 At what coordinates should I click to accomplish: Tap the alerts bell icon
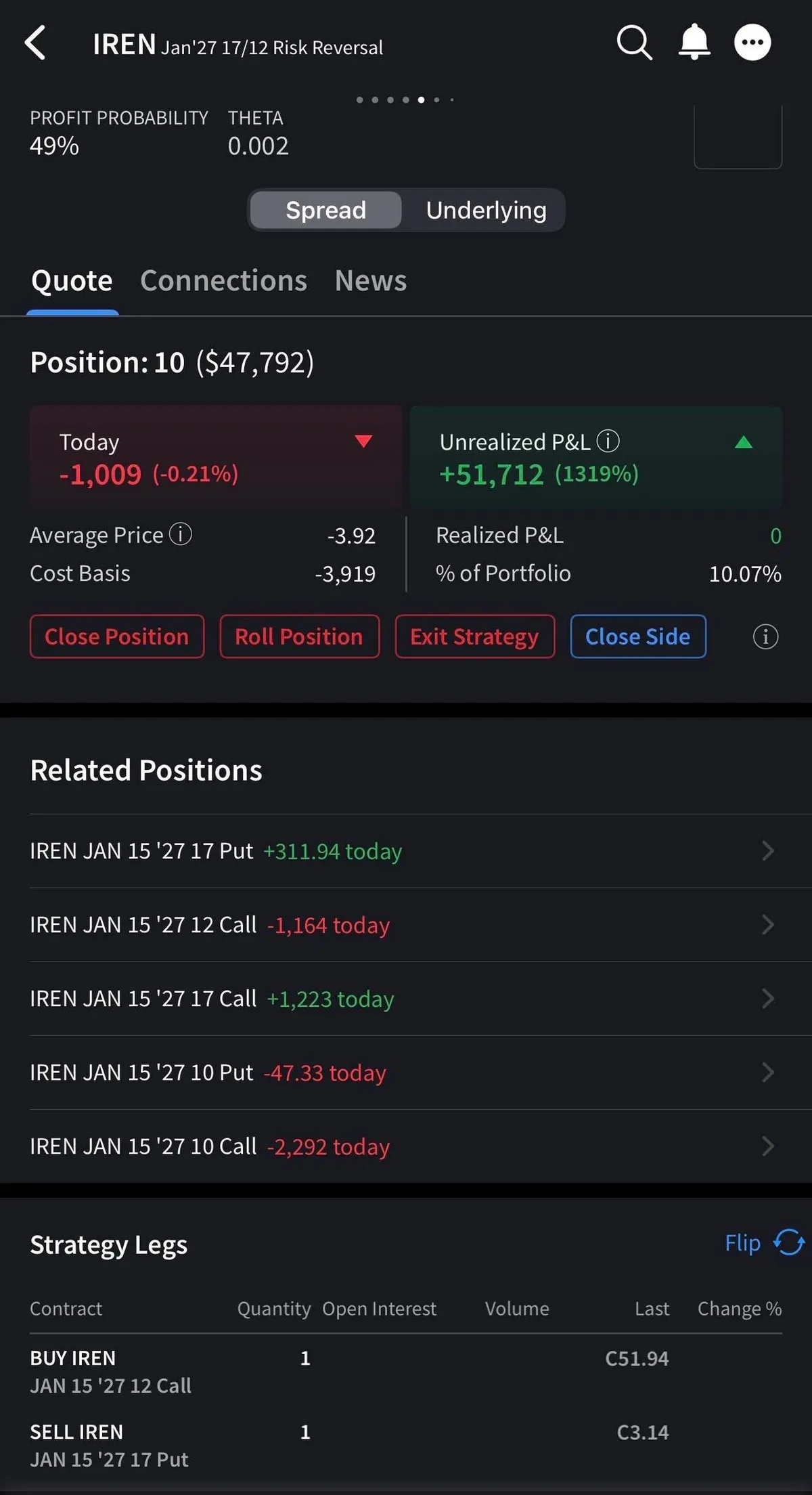(x=694, y=43)
